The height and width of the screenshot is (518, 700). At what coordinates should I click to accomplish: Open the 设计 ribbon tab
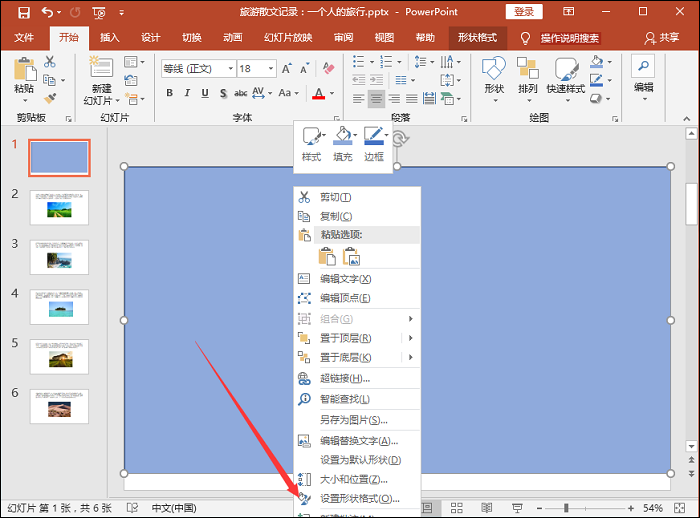pyautogui.click(x=150, y=38)
